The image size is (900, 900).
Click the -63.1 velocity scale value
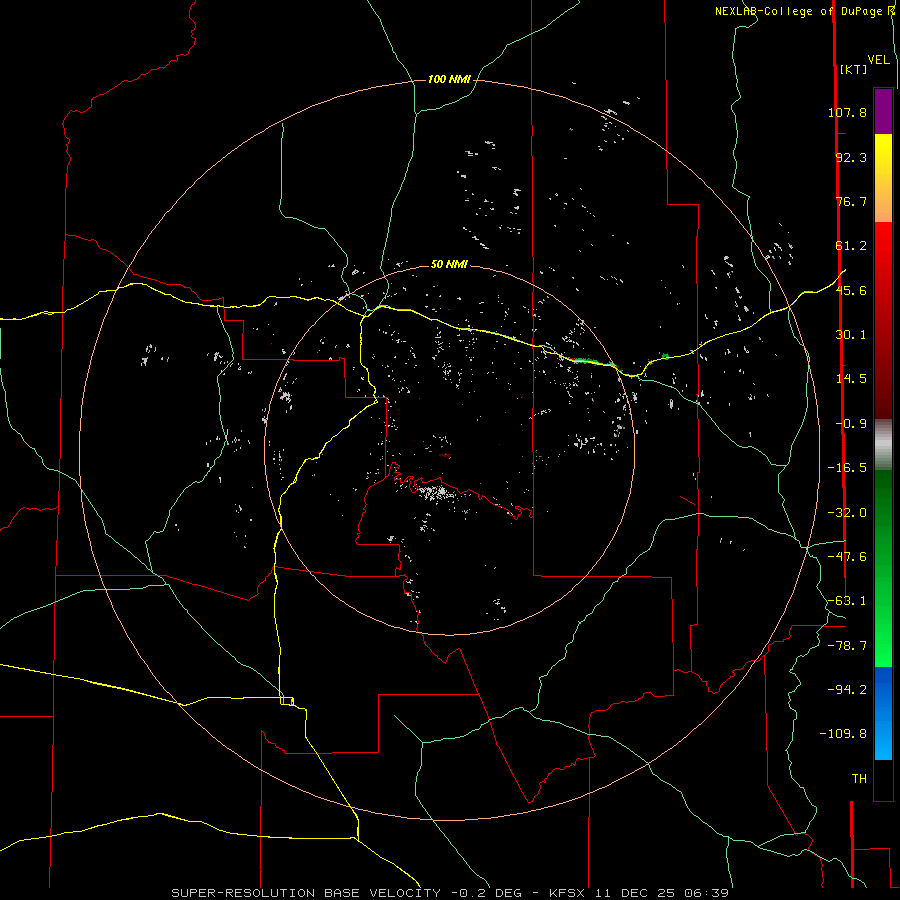tap(847, 601)
